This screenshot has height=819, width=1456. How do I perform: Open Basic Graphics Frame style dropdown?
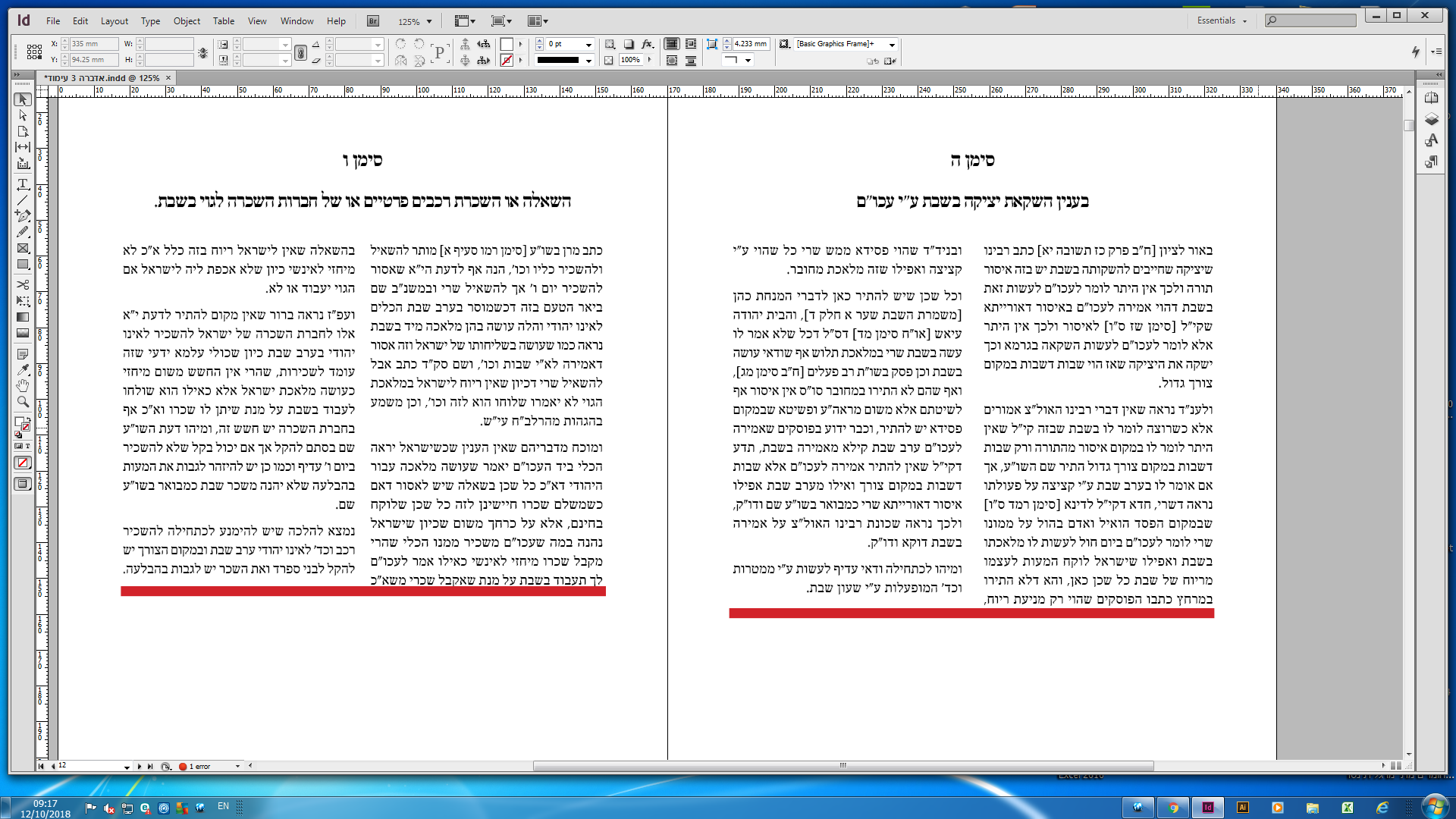pos(892,45)
